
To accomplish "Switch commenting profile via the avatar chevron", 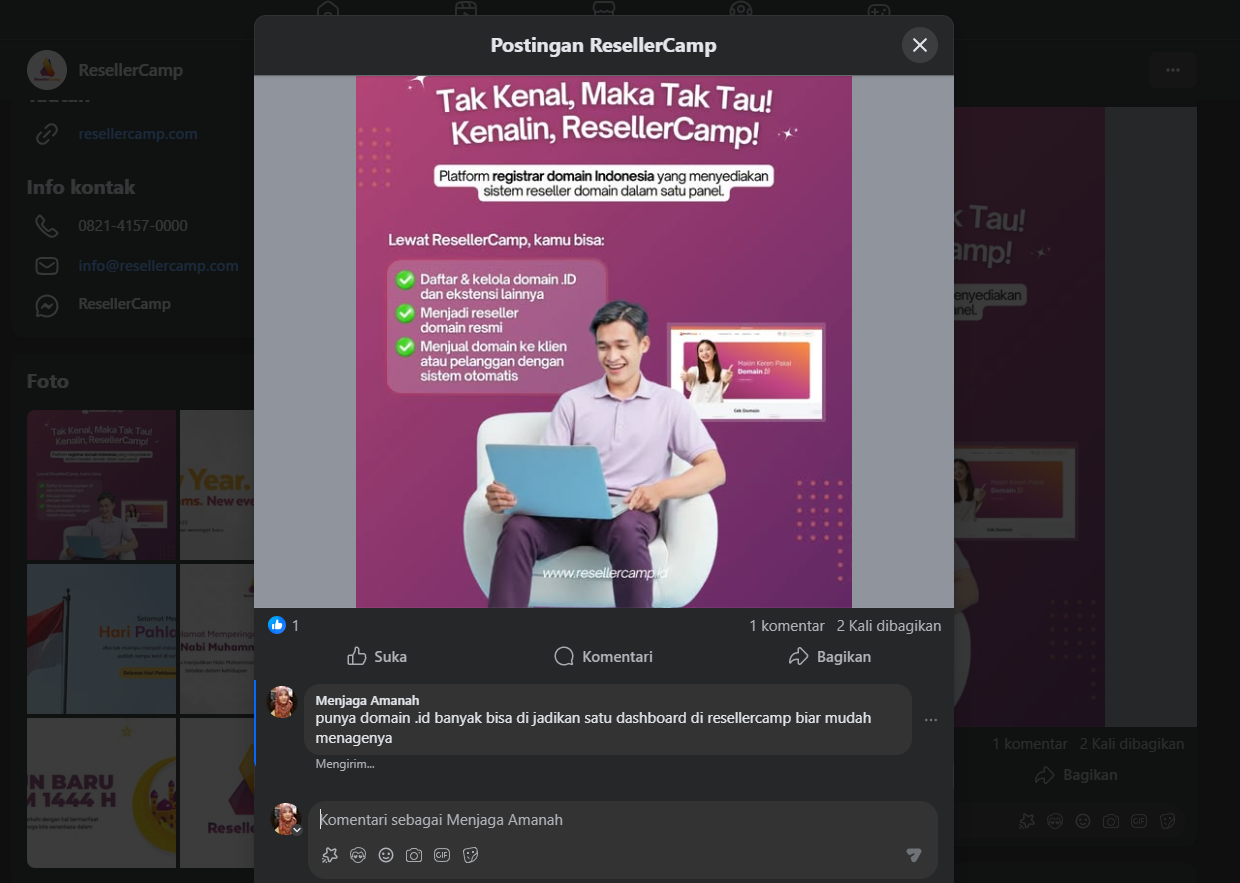I will (x=296, y=830).
